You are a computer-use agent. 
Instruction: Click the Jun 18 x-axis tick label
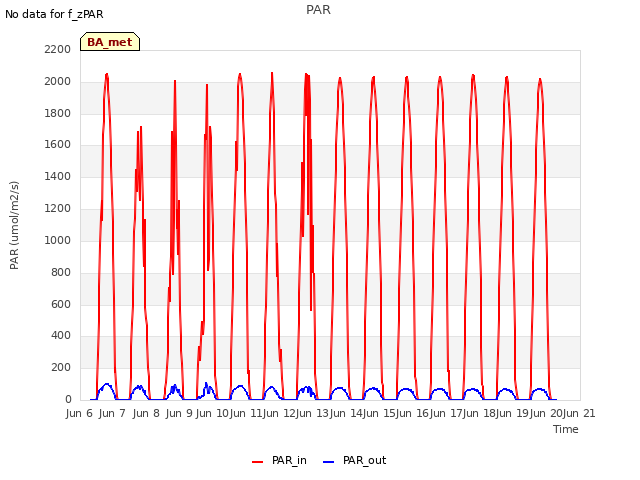(479, 413)
